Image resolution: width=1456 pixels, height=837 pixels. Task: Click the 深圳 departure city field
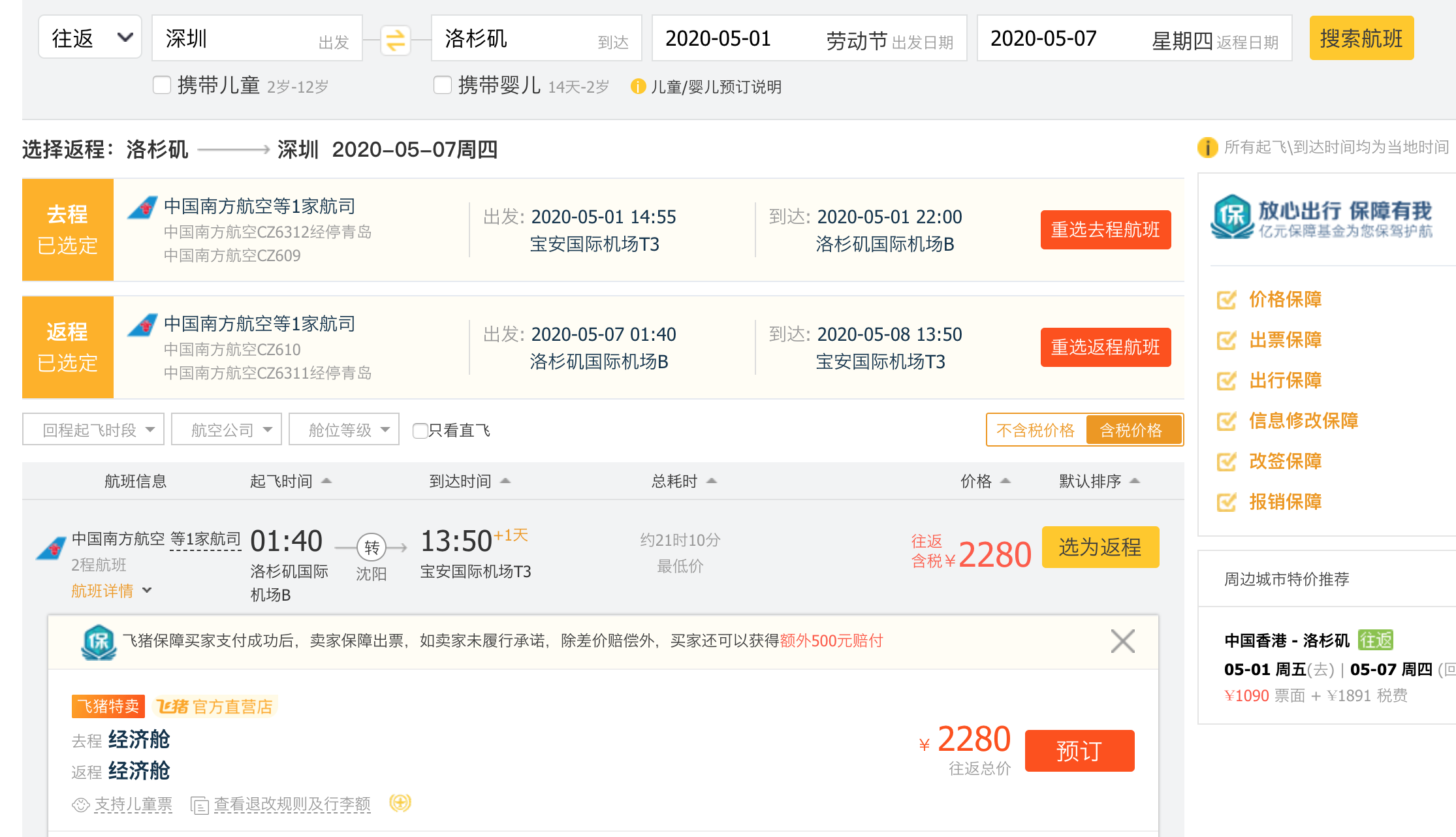(x=257, y=38)
